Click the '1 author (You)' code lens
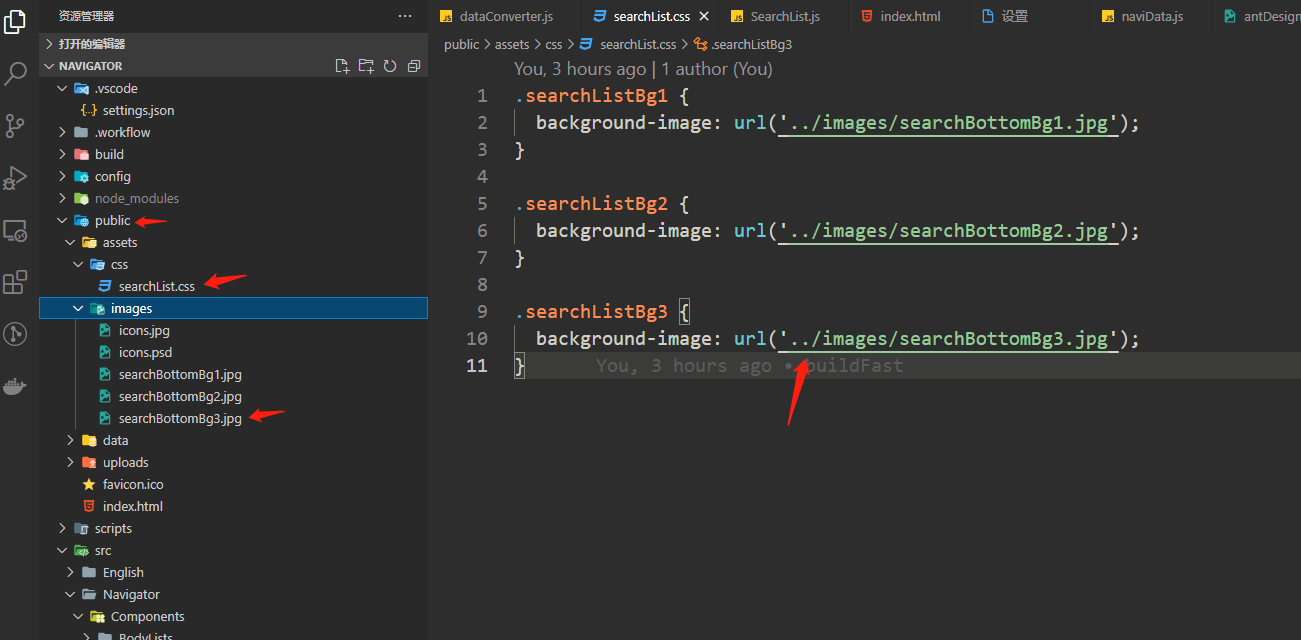1301x640 pixels. [717, 69]
